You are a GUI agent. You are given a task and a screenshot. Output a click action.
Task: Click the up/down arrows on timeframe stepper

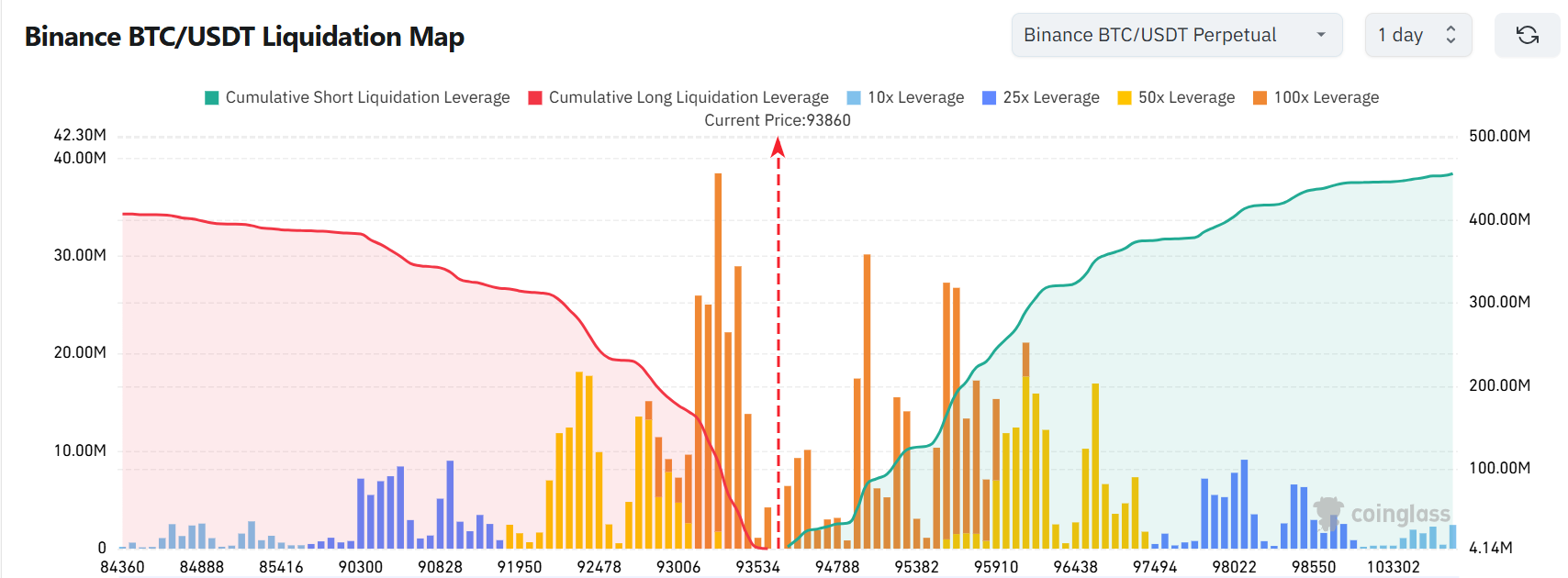pyautogui.click(x=1450, y=35)
